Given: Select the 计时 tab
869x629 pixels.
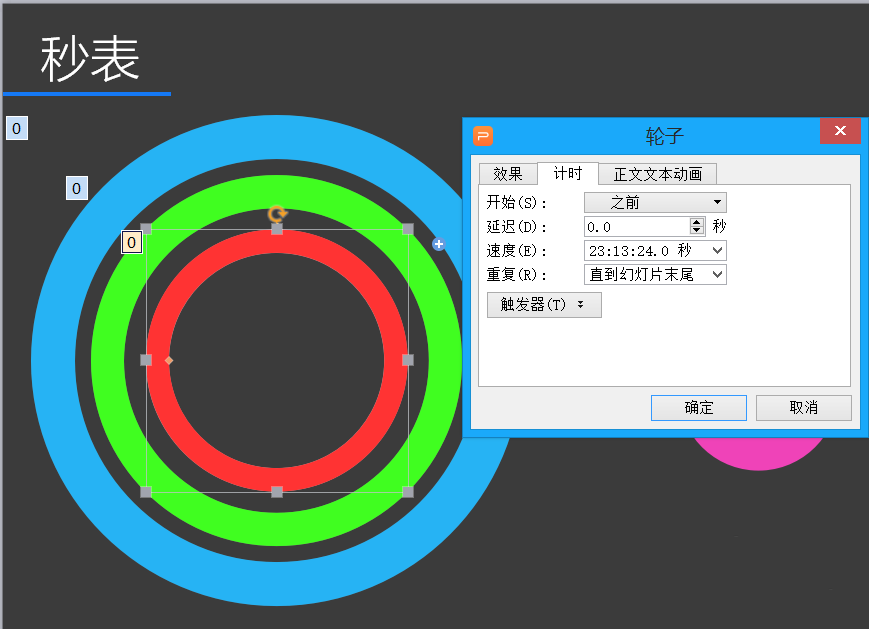Looking at the screenshot, I should (568, 173).
